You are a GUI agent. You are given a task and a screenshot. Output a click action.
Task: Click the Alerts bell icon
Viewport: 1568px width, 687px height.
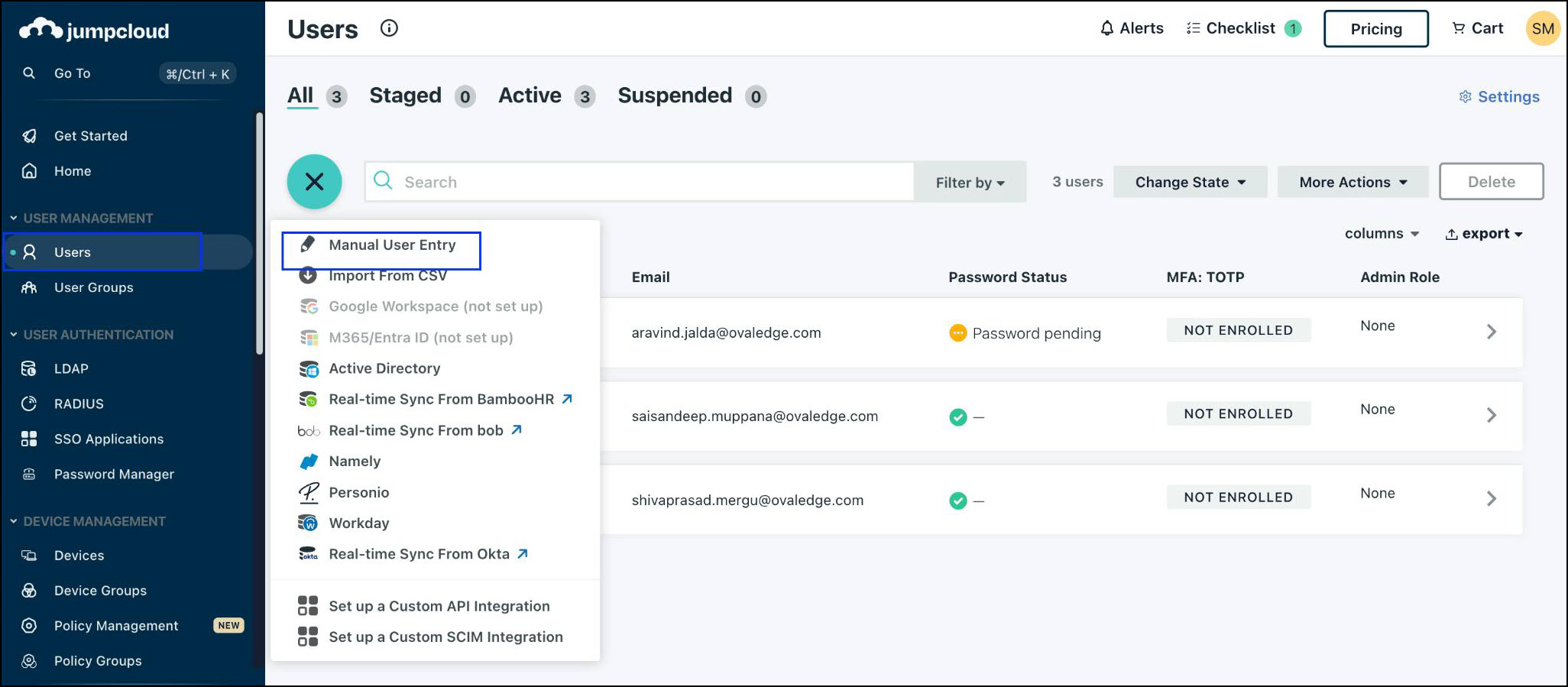1106,29
